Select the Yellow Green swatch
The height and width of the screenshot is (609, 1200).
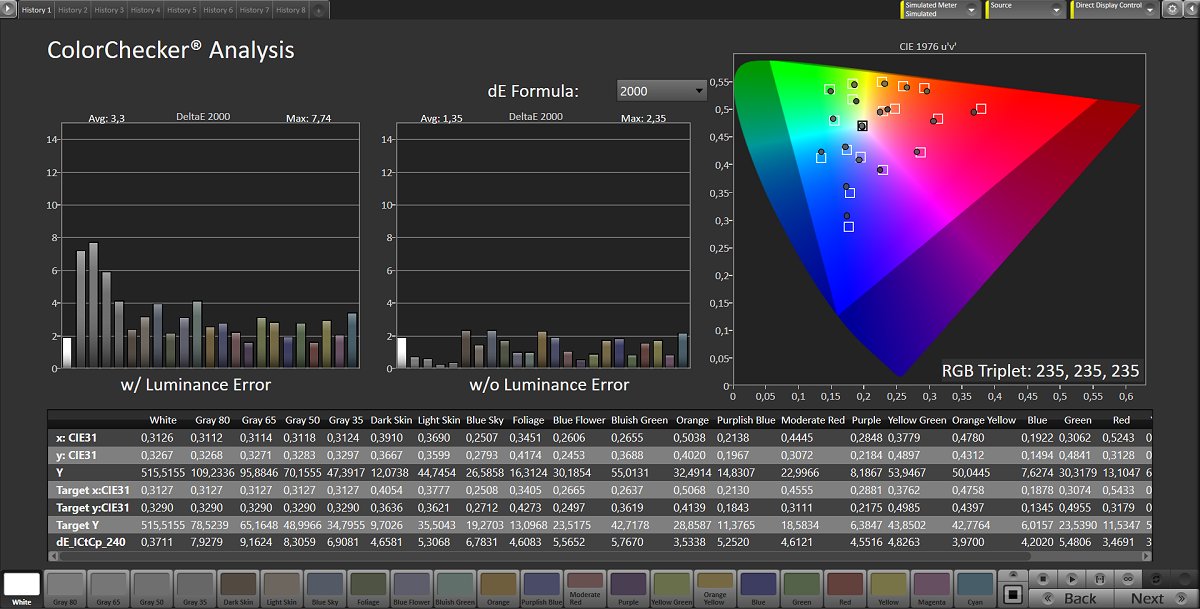click(x=671, y=588)
